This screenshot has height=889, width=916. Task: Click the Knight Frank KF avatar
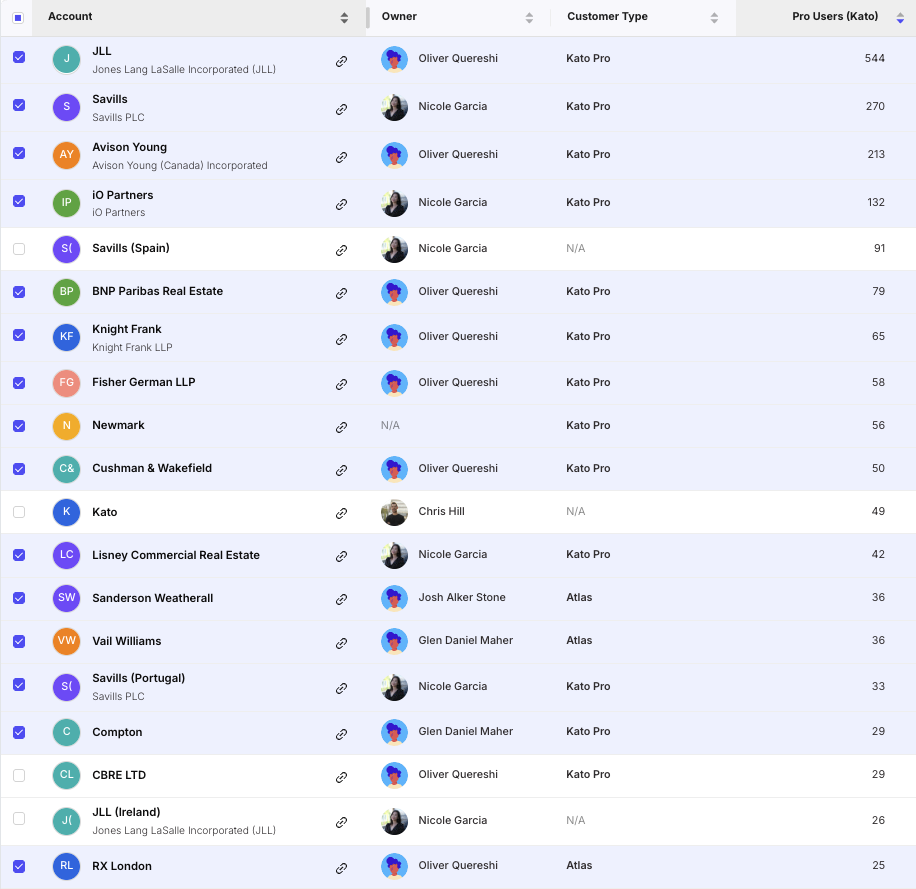67,338
